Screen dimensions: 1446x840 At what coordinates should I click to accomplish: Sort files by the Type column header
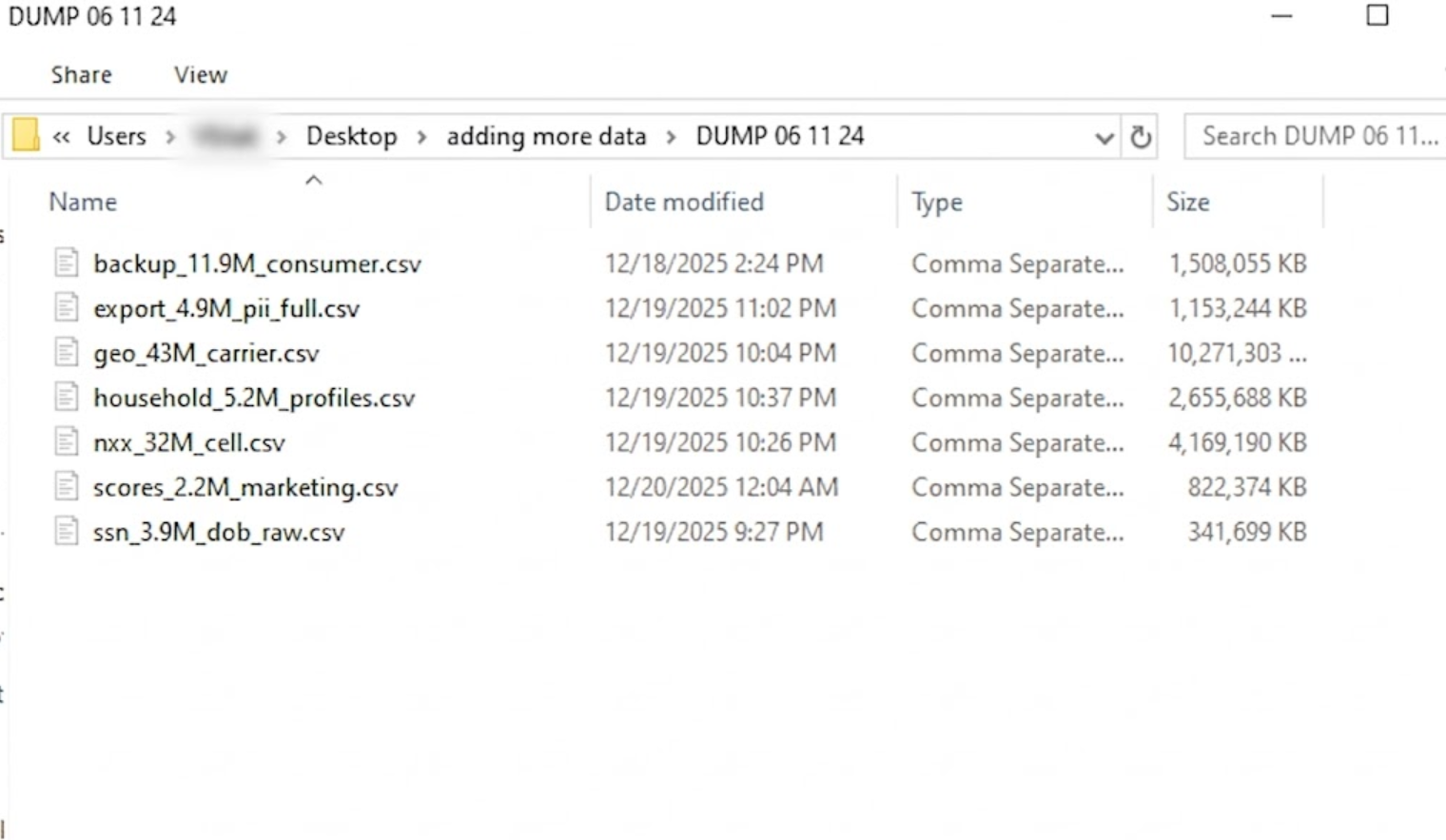coord(937,202)
